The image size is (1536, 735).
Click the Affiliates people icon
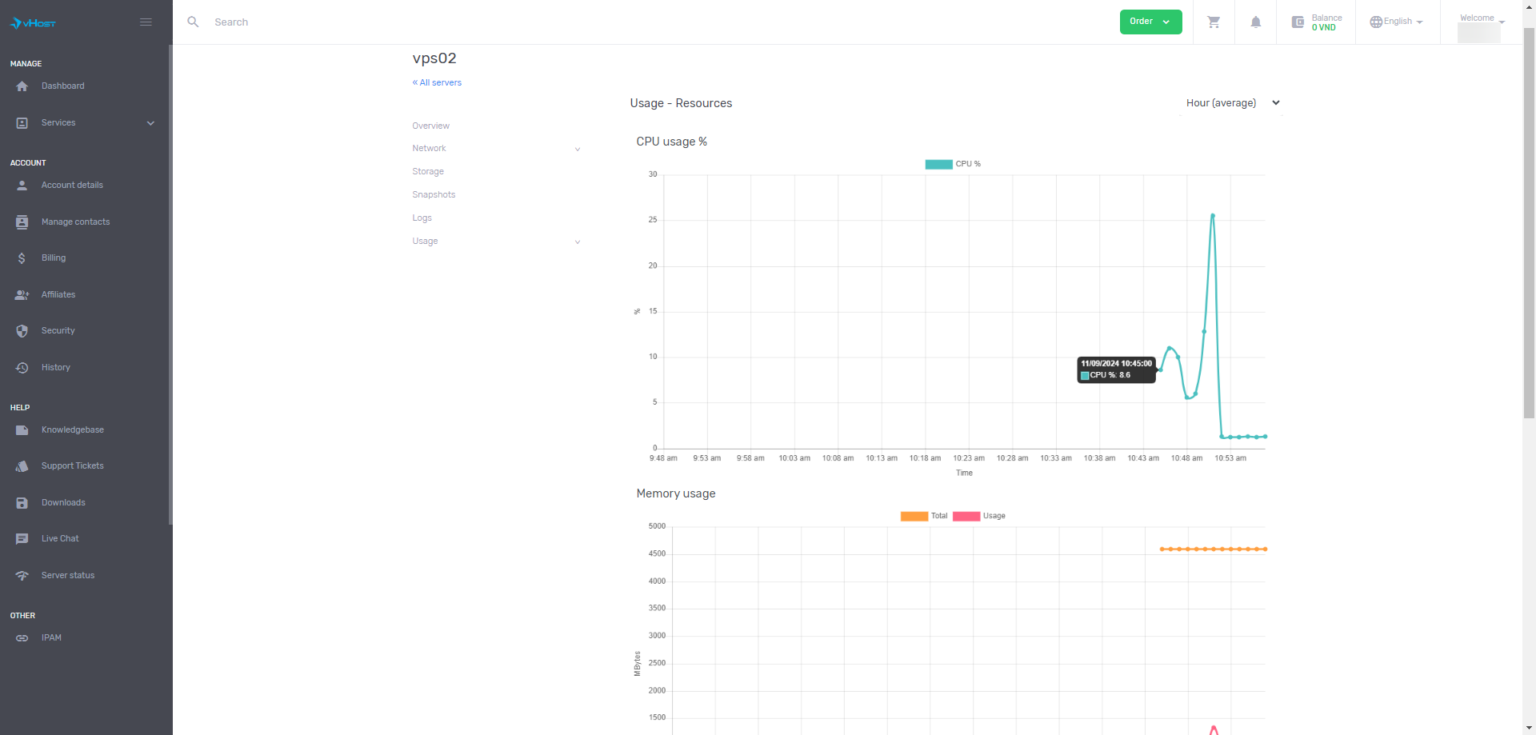pyautogui.click(x=22, y=295)
